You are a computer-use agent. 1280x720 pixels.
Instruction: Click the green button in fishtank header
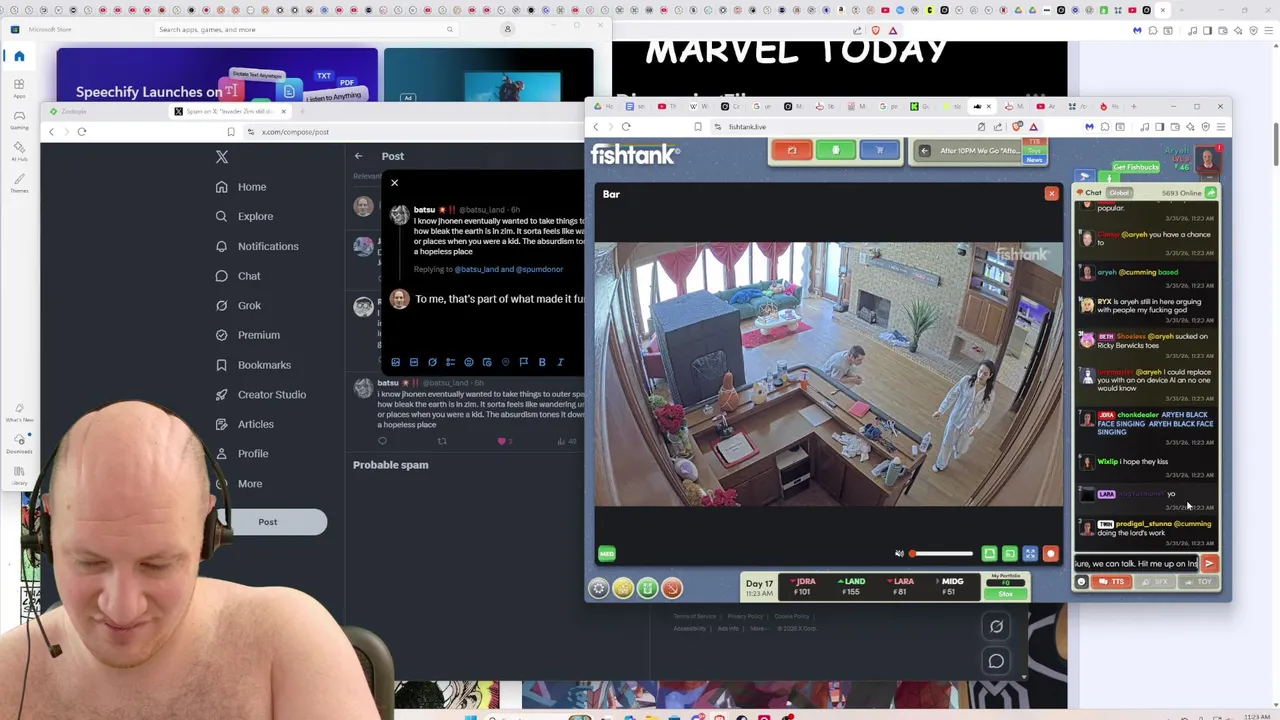tap(835, 151)
